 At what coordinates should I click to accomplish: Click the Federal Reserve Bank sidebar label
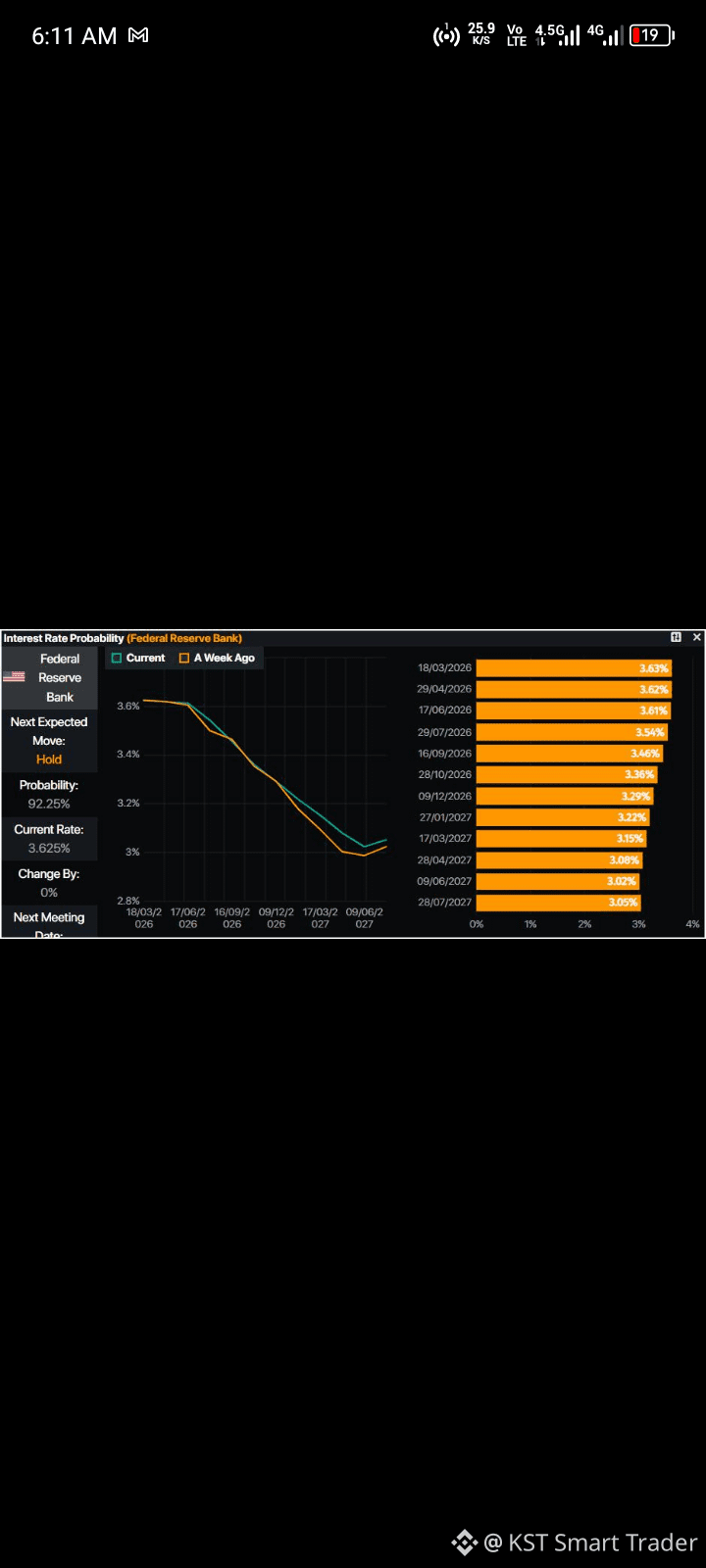(x=60, y=678)
